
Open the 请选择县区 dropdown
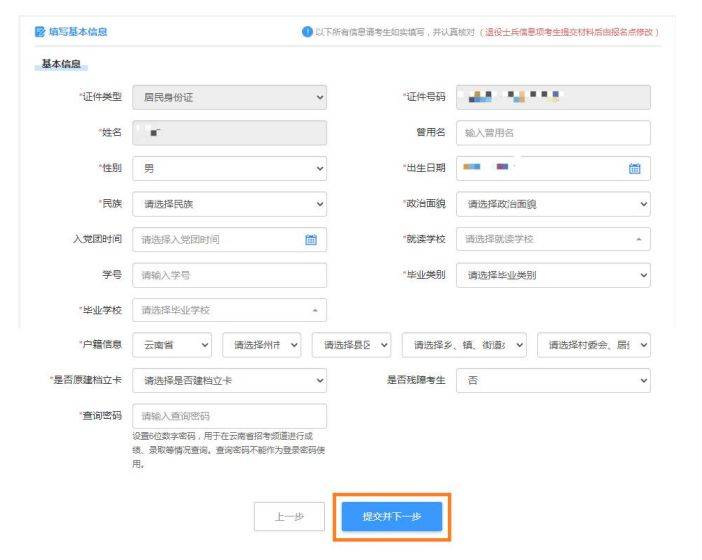351,345
